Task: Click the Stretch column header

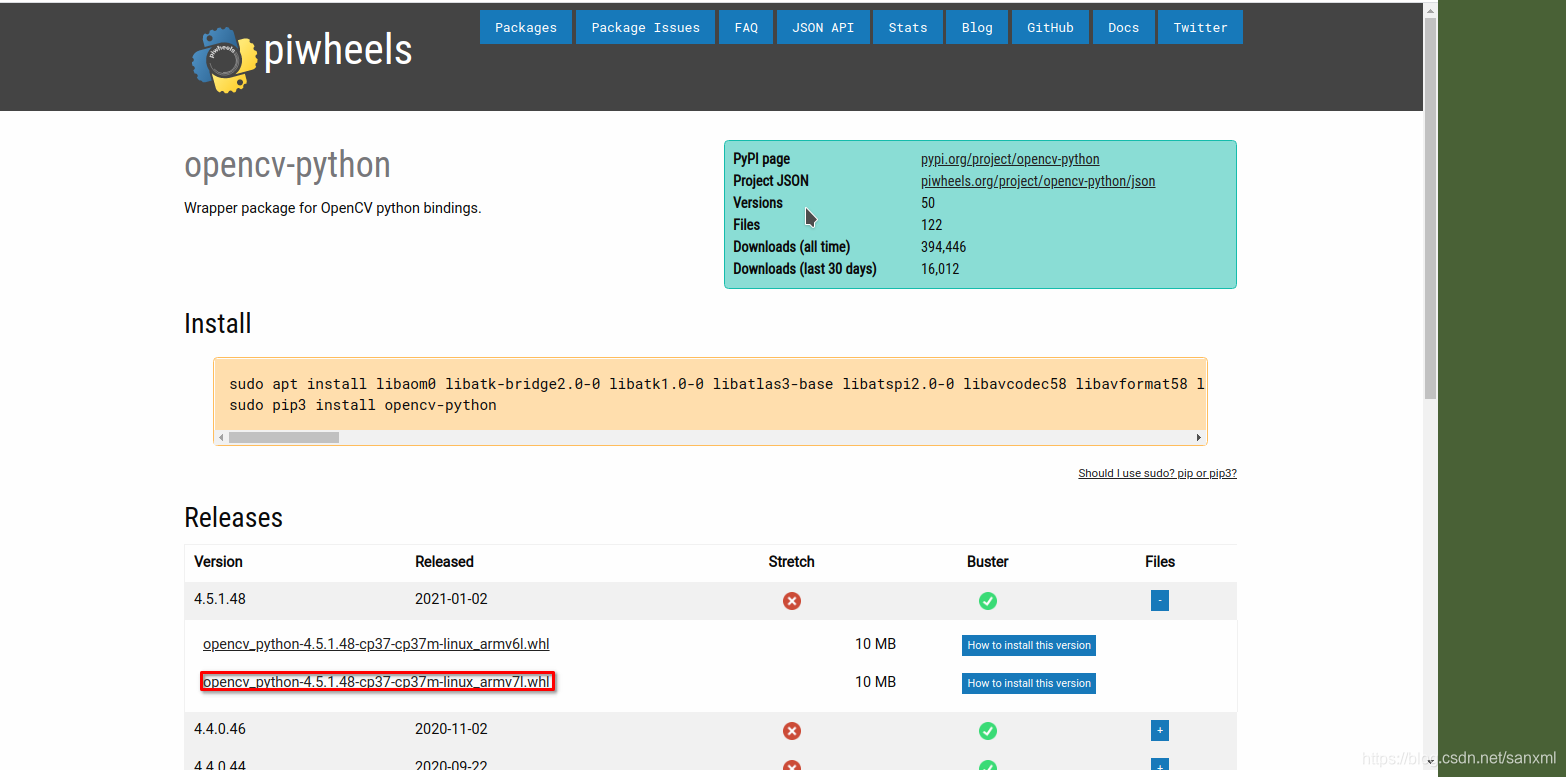Action: (x=792, y=562)
